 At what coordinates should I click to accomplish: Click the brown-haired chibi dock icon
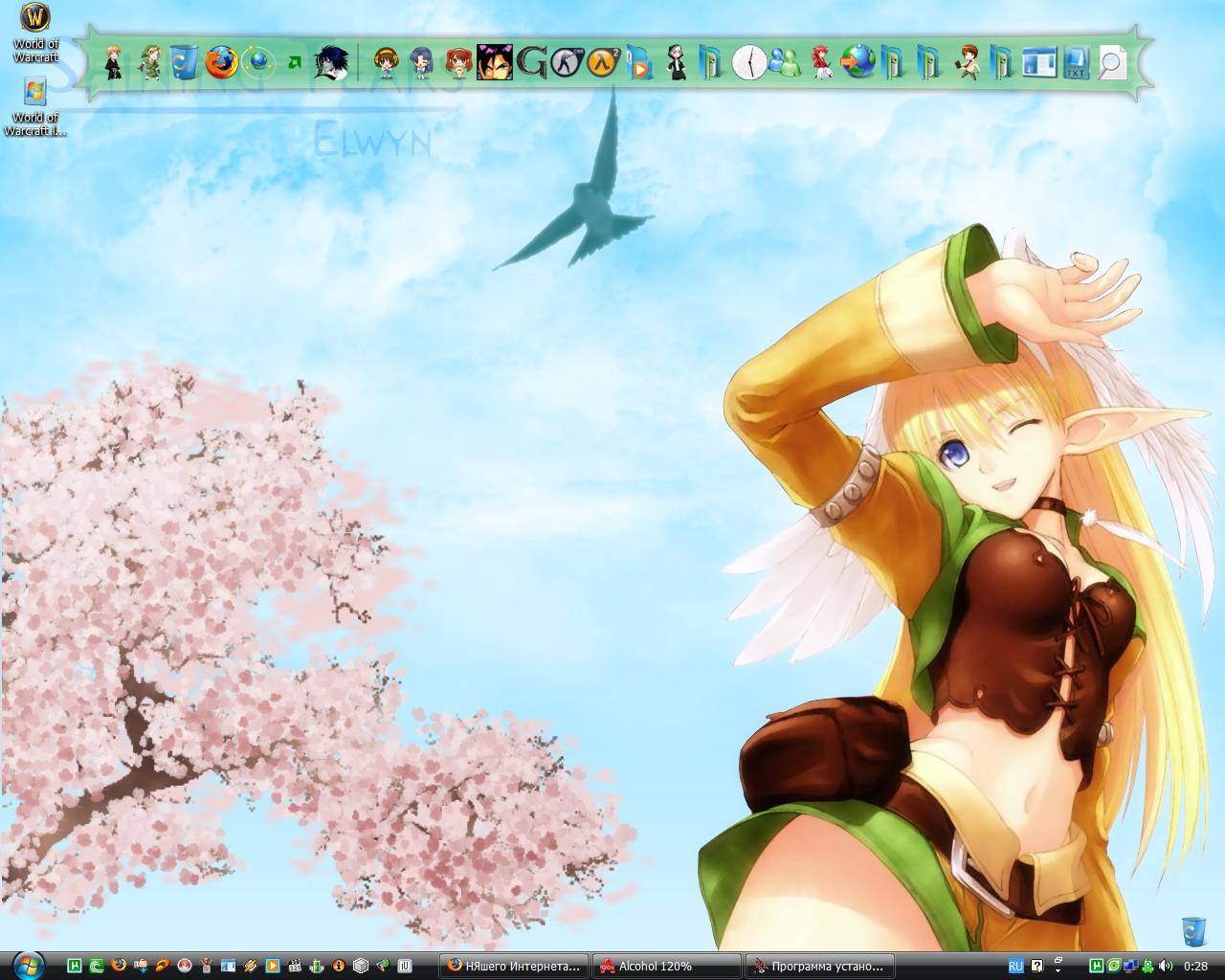pos(967,62)
